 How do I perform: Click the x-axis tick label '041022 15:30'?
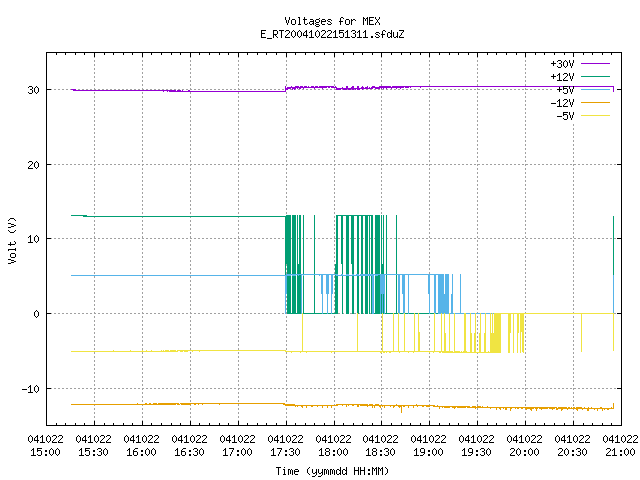point(94,446)
